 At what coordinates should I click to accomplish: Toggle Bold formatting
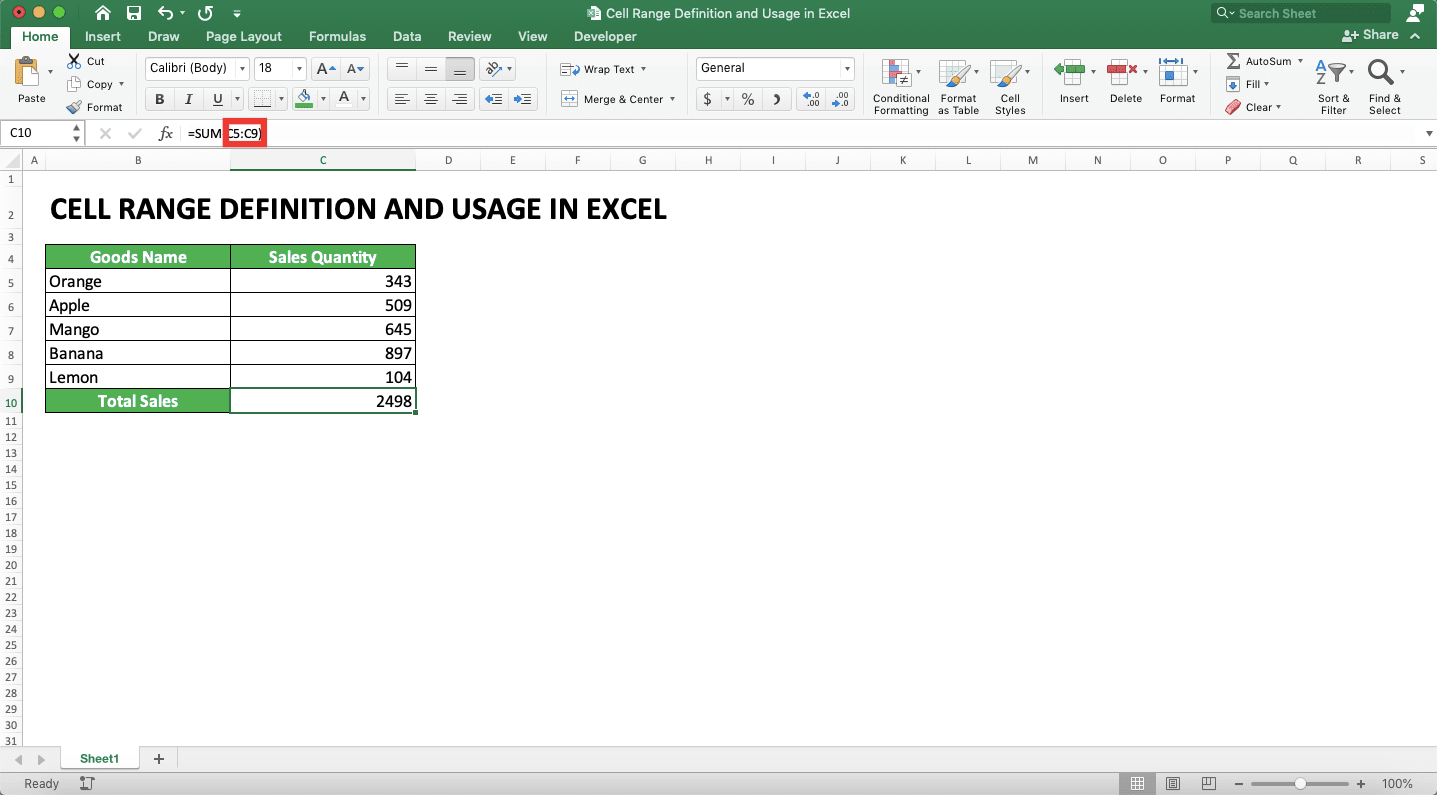[x=159, y=99]
